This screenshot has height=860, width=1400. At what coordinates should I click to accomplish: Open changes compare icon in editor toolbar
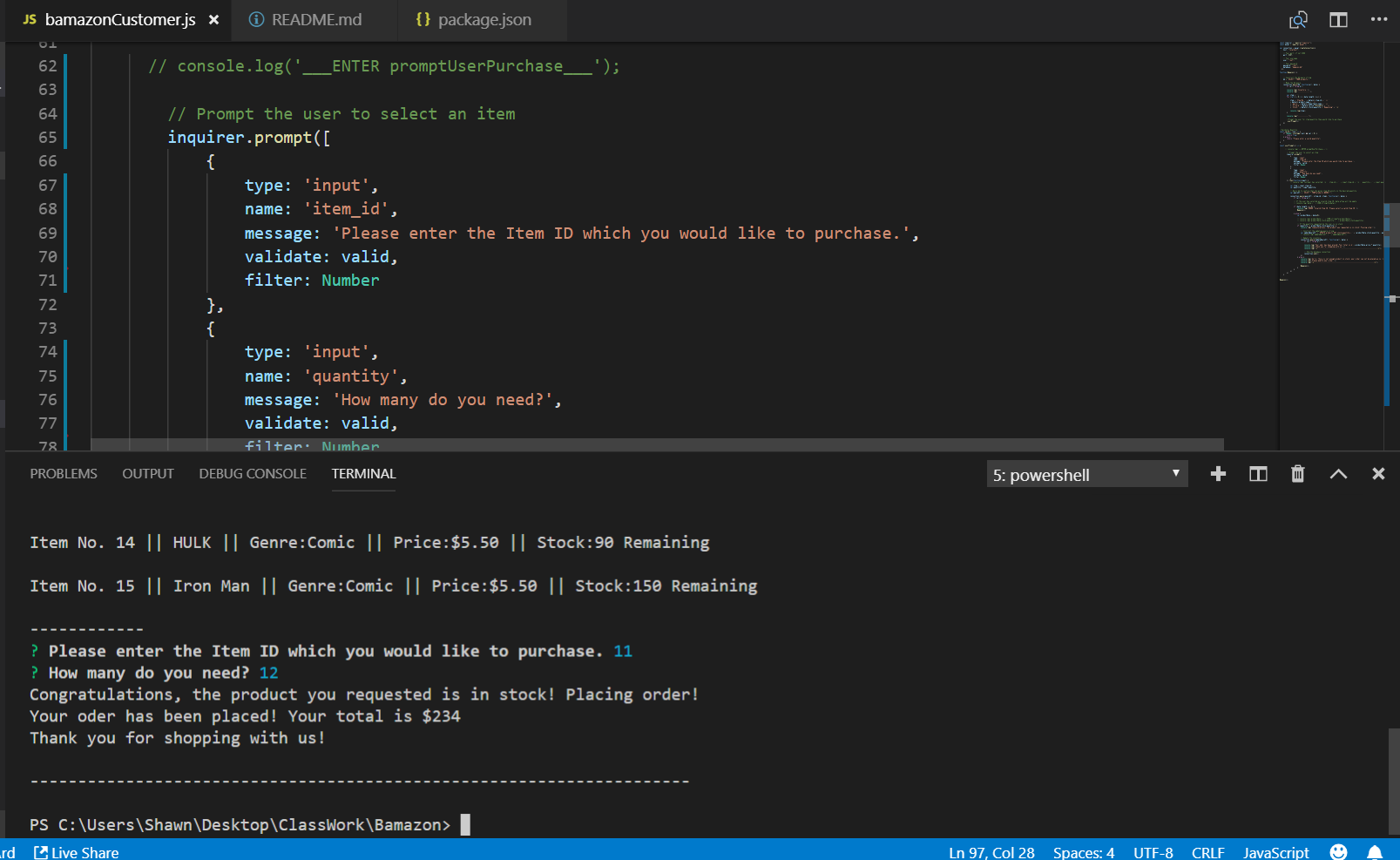1298,20
